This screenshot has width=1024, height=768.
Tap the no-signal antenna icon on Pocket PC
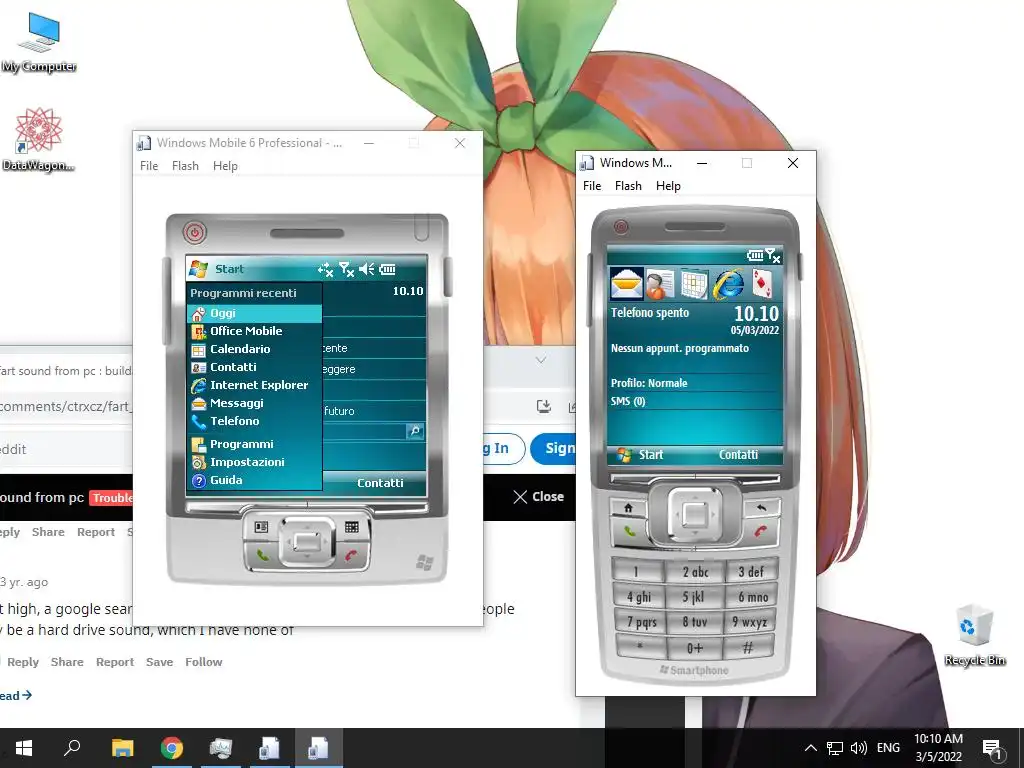tap(346, 269)
